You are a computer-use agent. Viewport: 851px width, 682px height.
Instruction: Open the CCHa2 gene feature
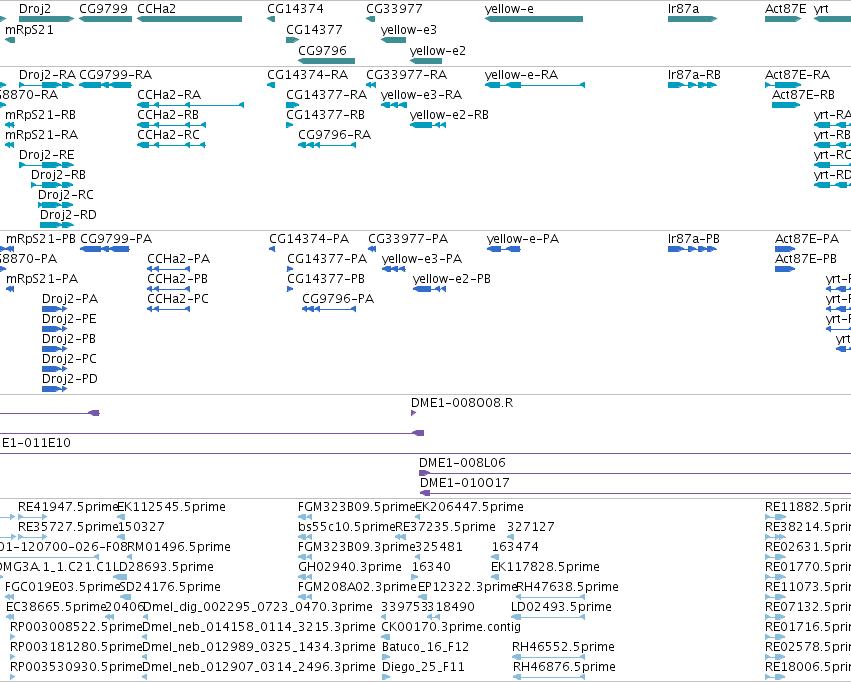[x=189, y=19]
